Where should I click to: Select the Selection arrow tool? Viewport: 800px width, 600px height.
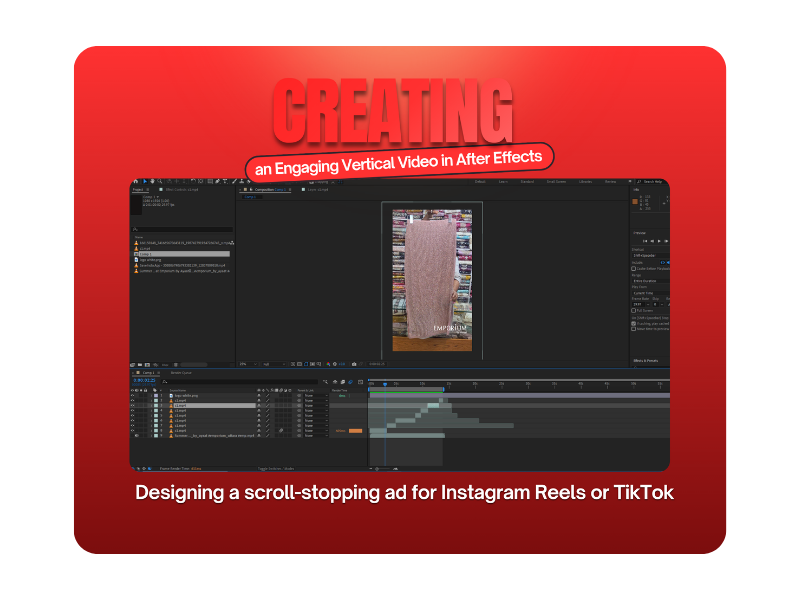pyautogui.click(x=145, y=181)
